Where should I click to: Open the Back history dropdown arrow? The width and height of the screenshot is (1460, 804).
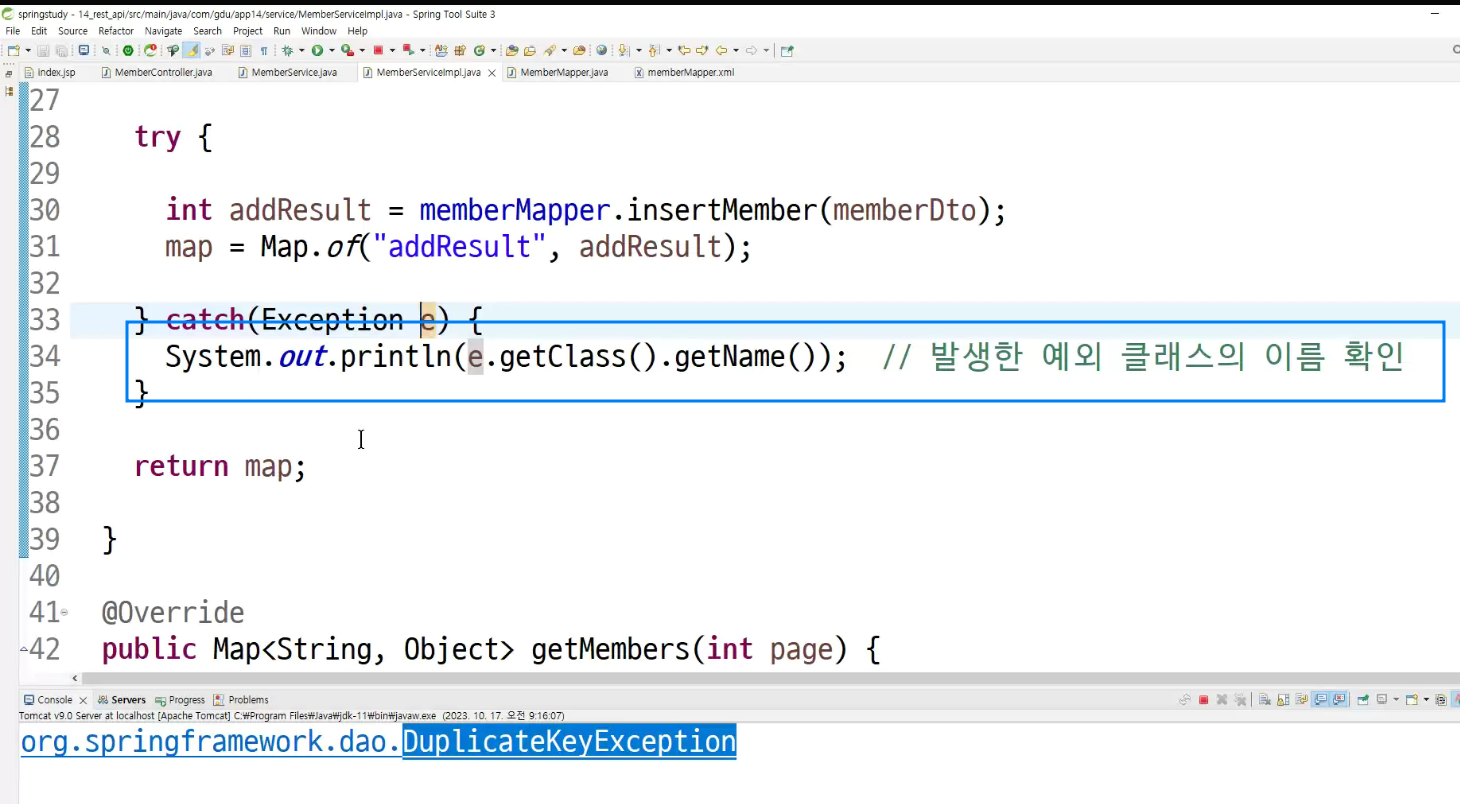(736, 50)
